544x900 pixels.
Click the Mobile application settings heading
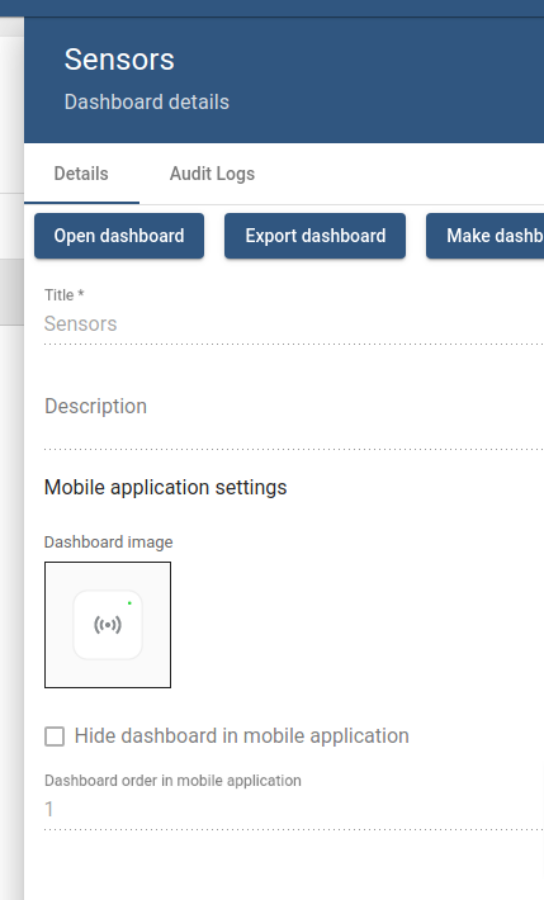[165, 487]
